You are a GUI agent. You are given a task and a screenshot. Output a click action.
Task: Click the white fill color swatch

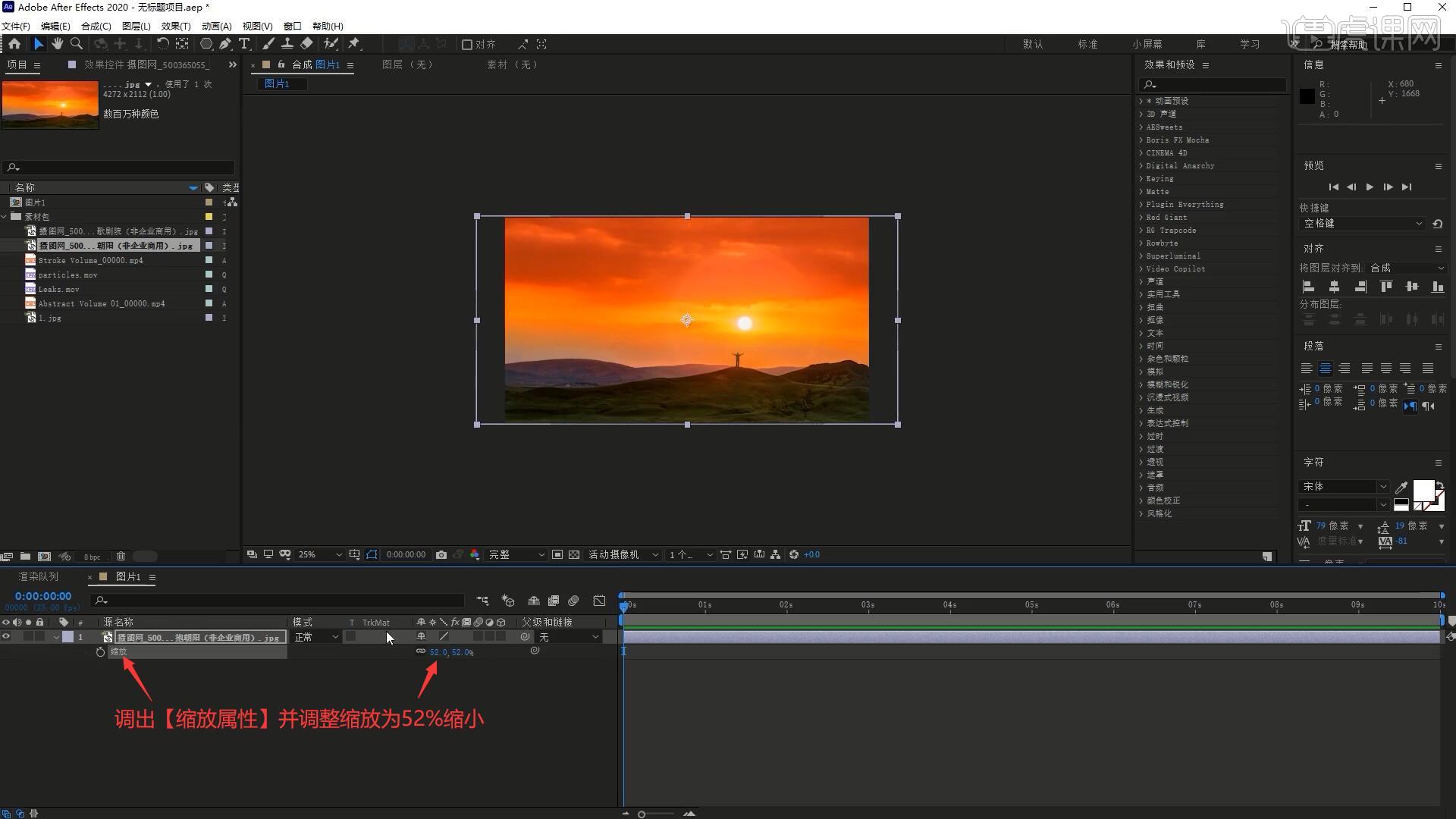coord(1423,491)
